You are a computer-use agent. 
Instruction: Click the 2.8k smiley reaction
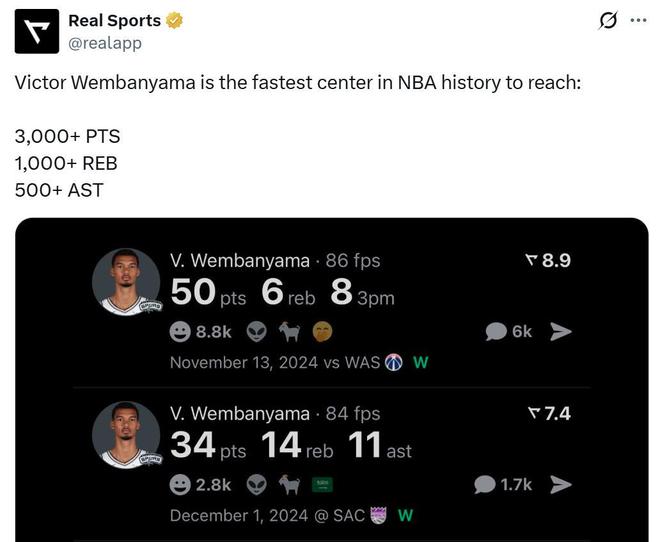200,484
